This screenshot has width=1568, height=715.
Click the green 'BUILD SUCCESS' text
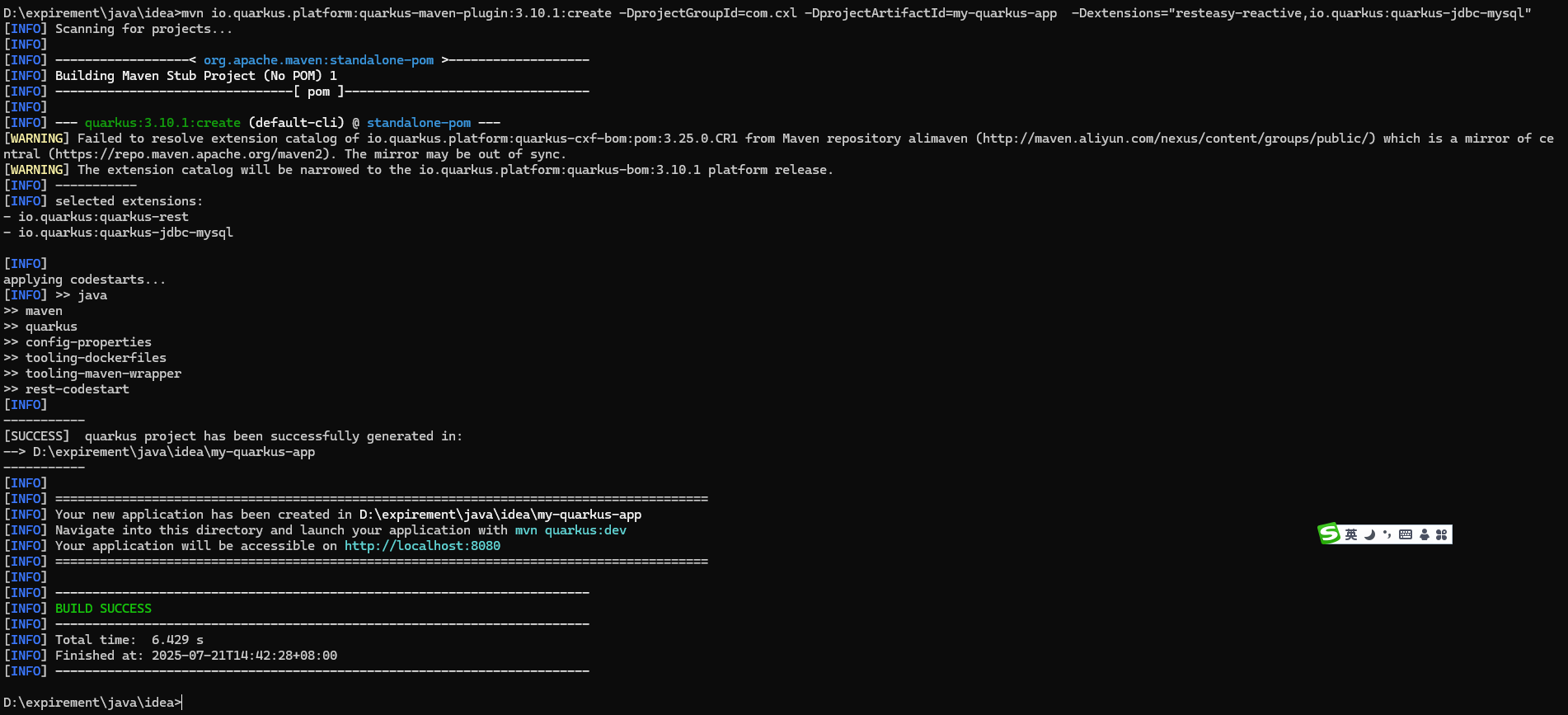[x=103, y=609]
